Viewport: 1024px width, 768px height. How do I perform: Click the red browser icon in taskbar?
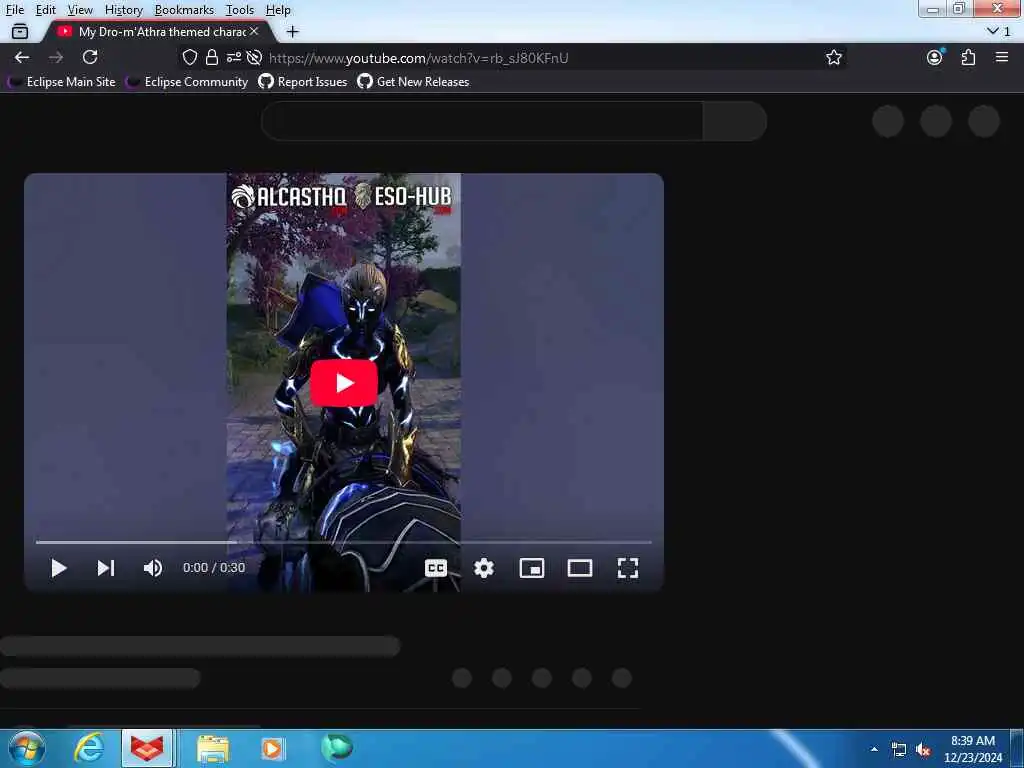[x=146, y=748]
